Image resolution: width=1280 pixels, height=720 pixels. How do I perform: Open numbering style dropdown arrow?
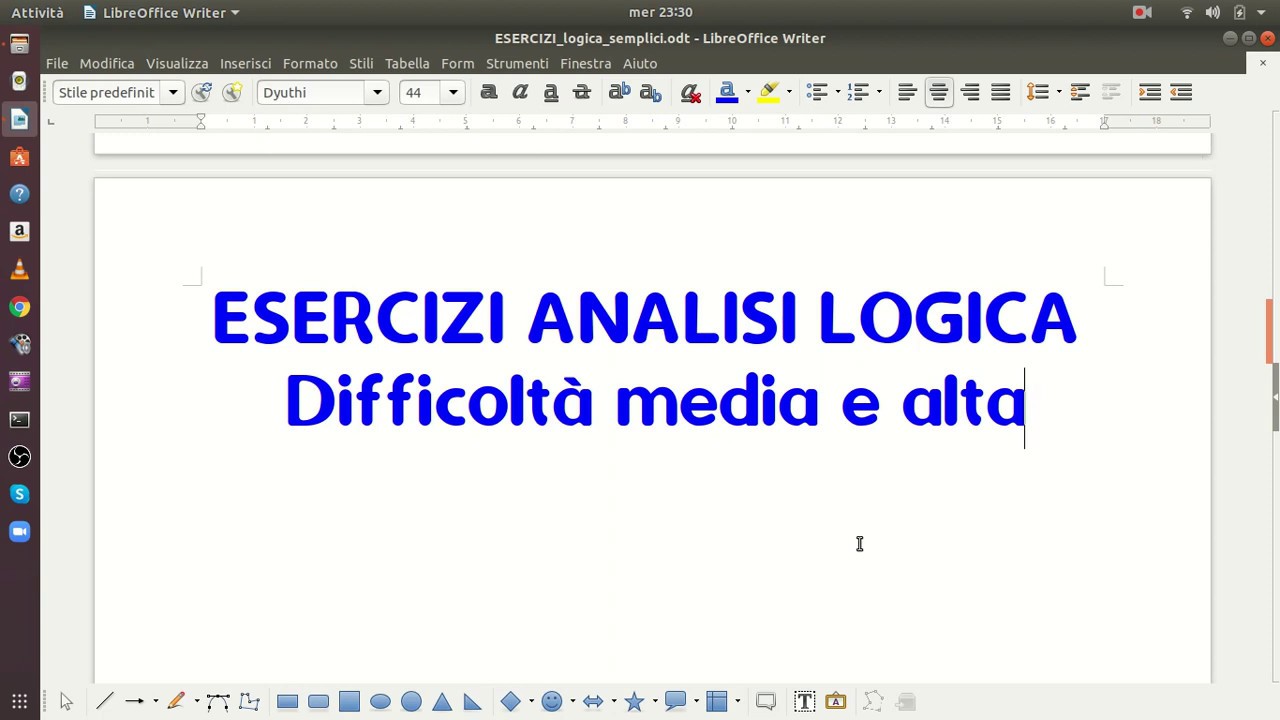pyautogui.click(x=879, y=92)
